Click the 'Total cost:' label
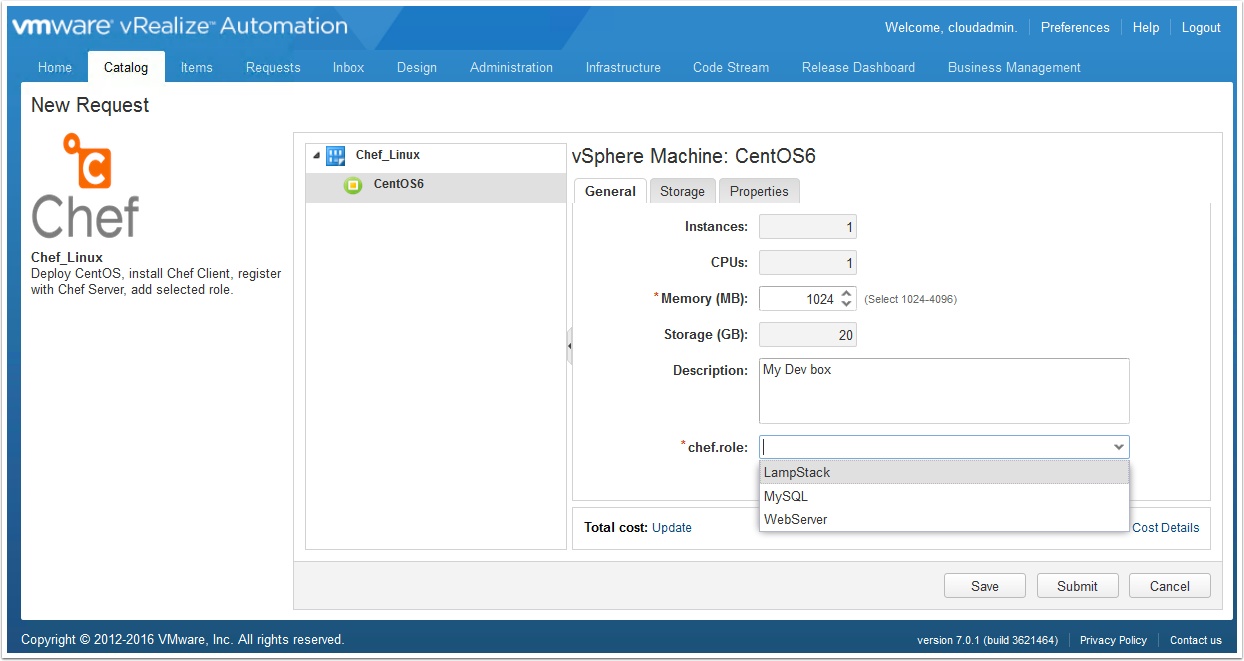The width and height of the screenshot is (1244, 661). pos(616,528)
